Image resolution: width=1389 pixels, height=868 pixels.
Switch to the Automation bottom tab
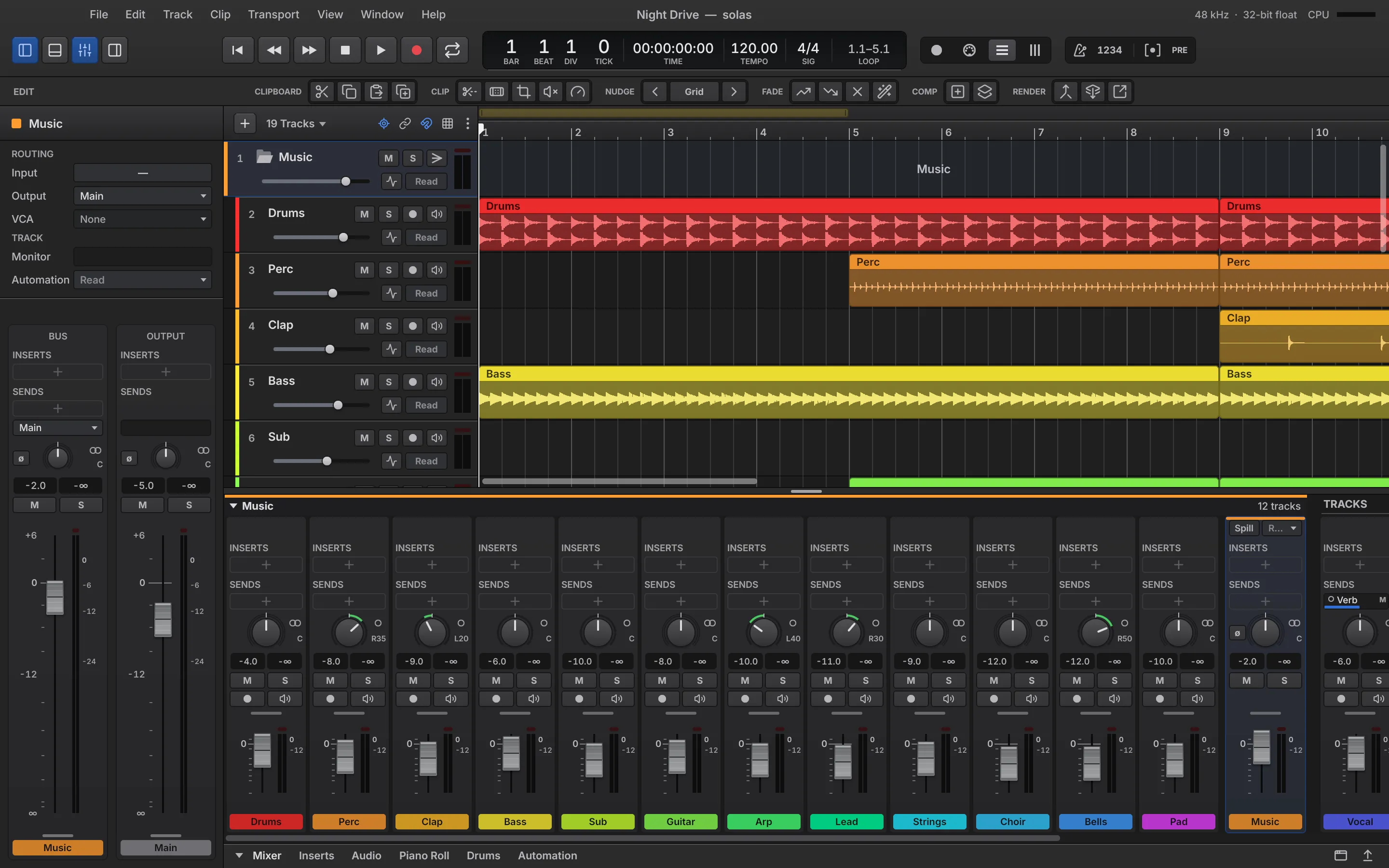547,855
